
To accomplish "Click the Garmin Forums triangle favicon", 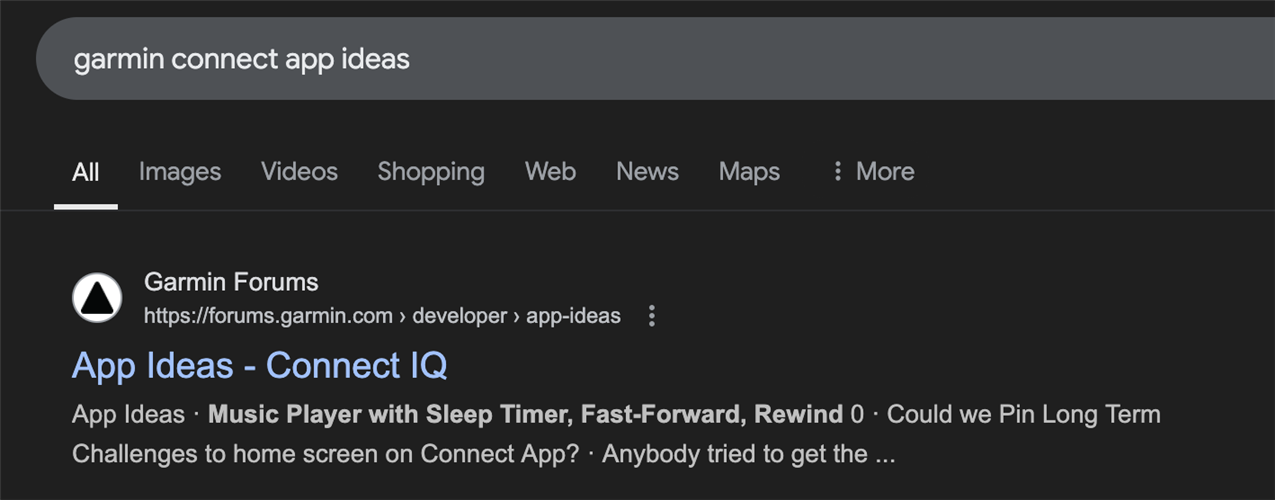I will 98,298.
